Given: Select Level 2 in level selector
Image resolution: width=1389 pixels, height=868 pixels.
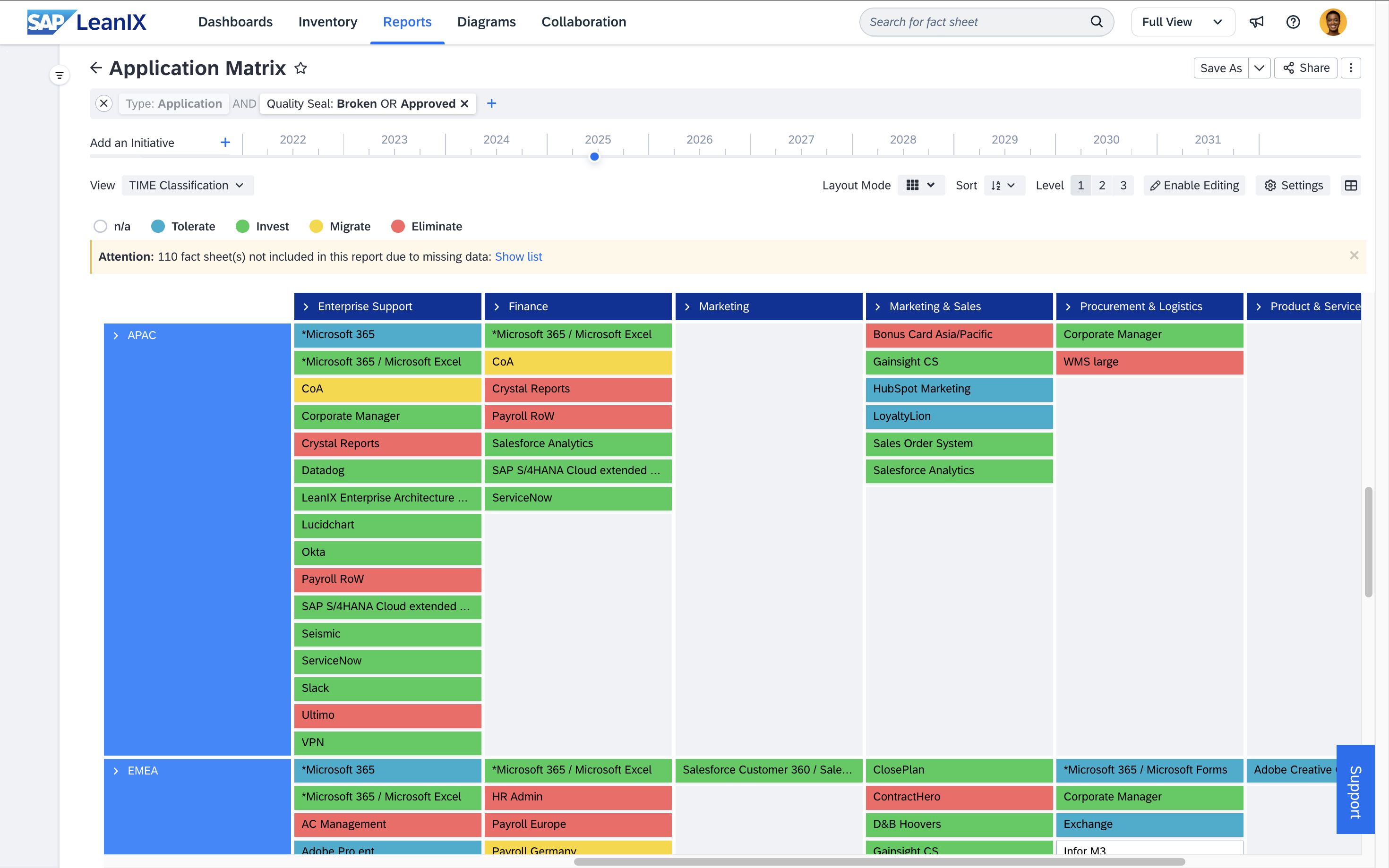Looking at the screenshot, I should coord(1101,186).
